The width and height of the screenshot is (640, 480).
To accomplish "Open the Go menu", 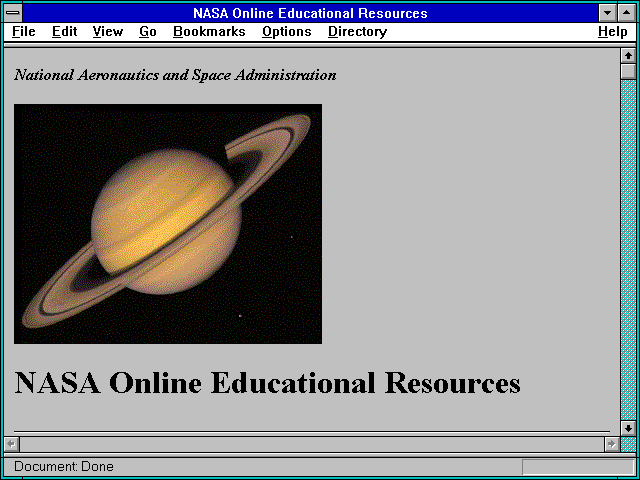I will point(148,32).
